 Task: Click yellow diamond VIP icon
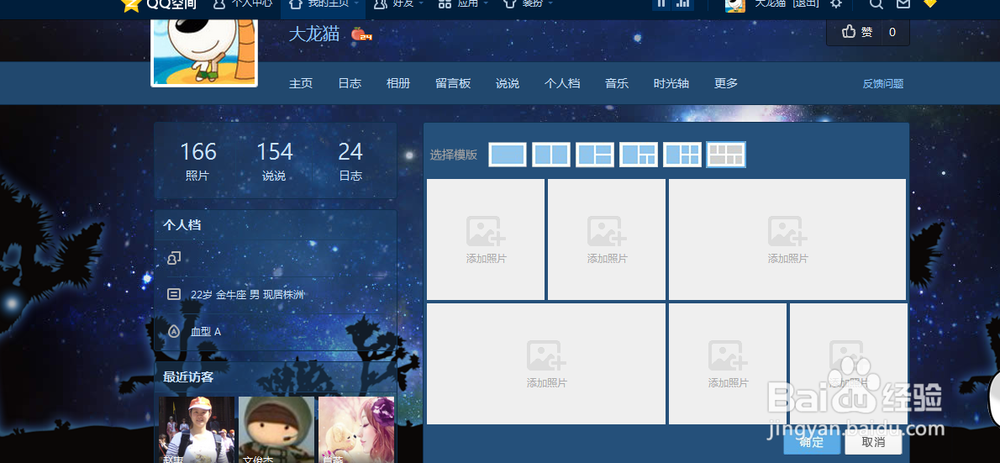(x=930, y=3)
